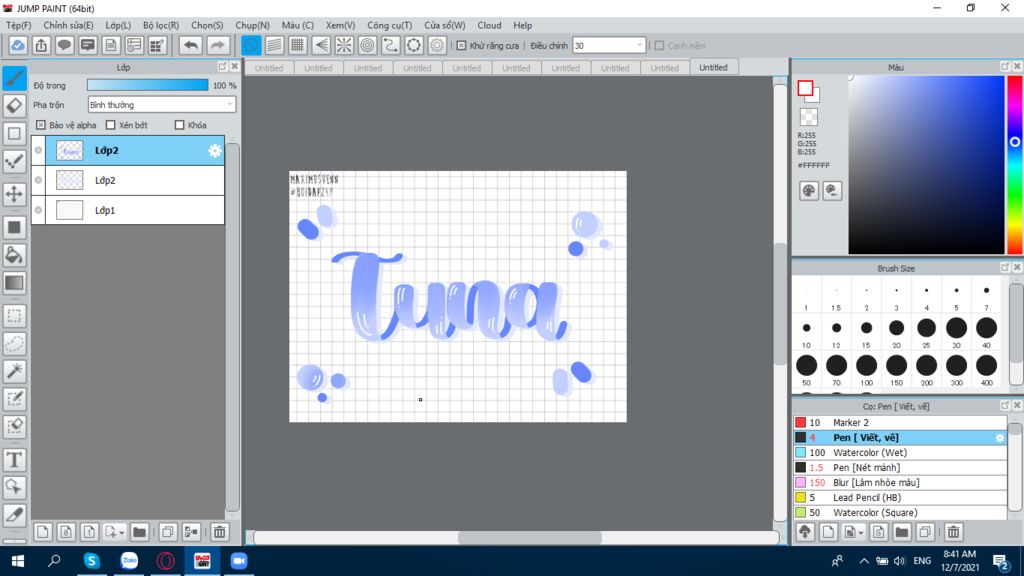The image size is (1024, 576).
Task: Choose brush size 50 circle
Action: coord(807,366)
